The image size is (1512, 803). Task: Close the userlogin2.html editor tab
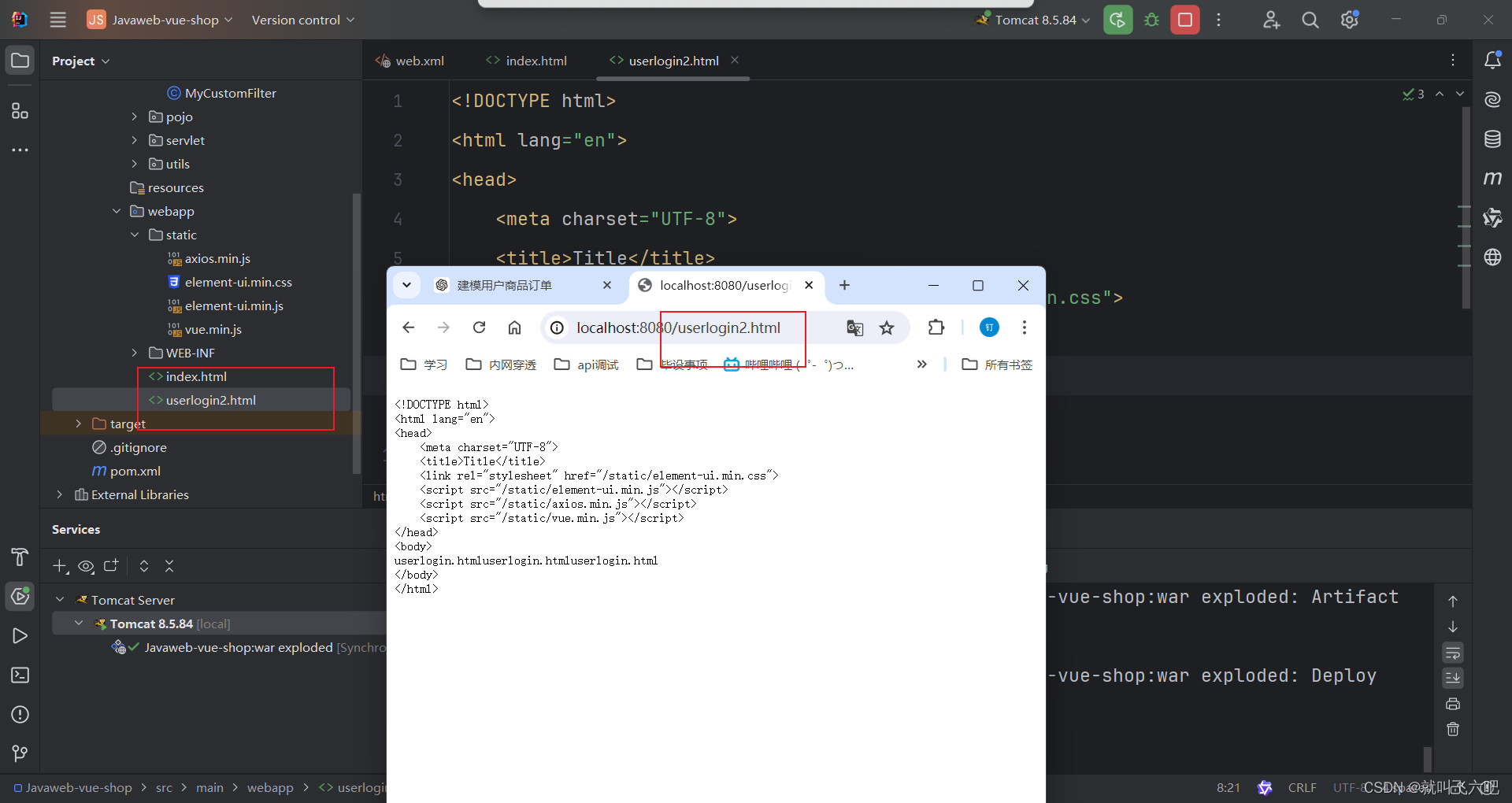point(735,60)
